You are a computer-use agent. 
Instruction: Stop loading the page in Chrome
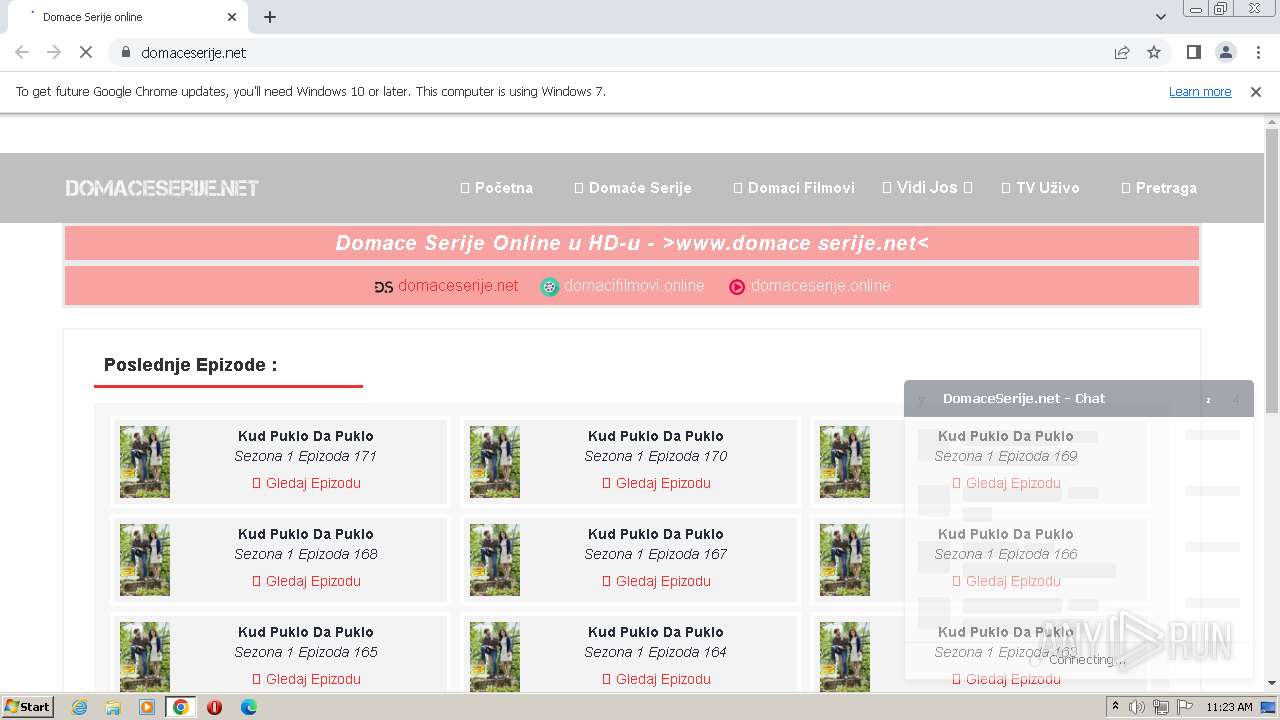86,52
